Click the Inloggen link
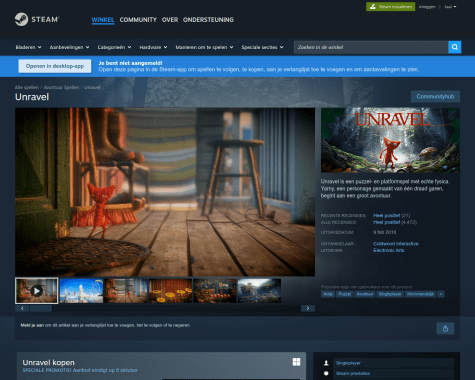The image size is (475, 380). (427, 7)
